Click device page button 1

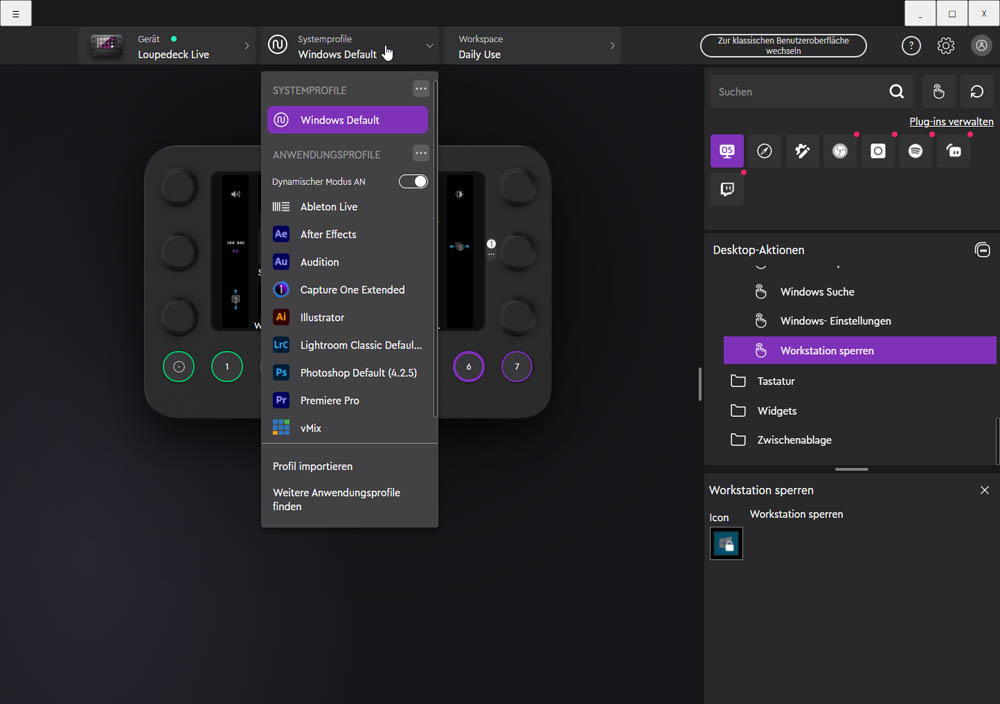tap(227, 367)
